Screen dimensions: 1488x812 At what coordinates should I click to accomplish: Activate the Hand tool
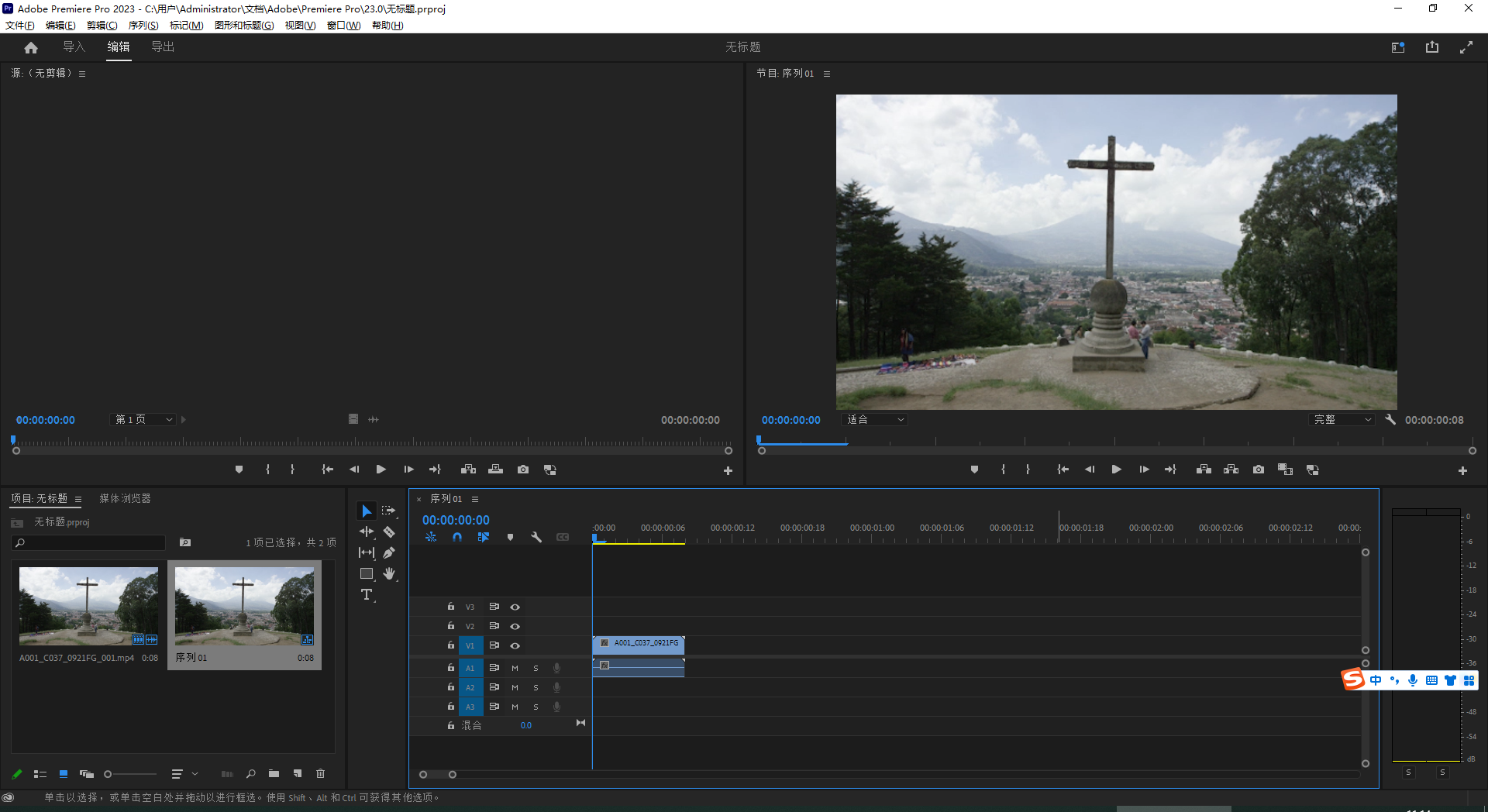(x=390, y=573)
